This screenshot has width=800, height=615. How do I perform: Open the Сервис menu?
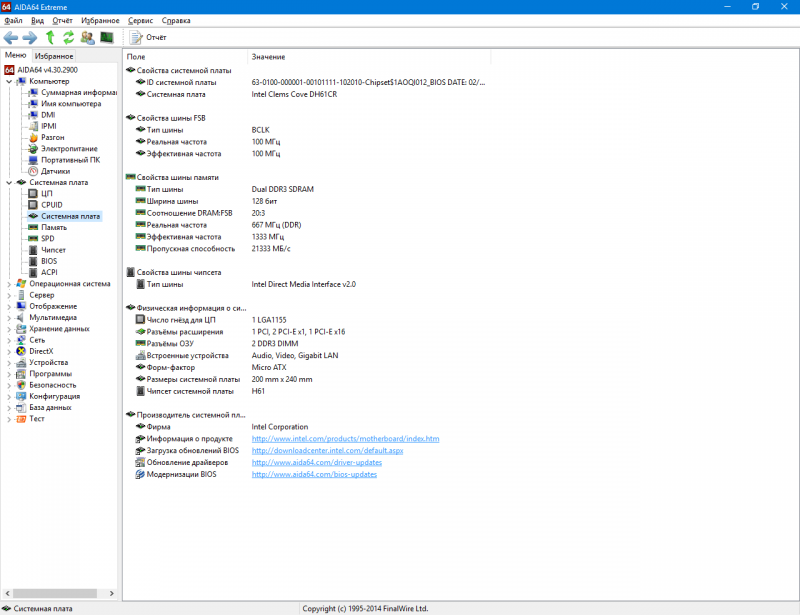(141, 20)
